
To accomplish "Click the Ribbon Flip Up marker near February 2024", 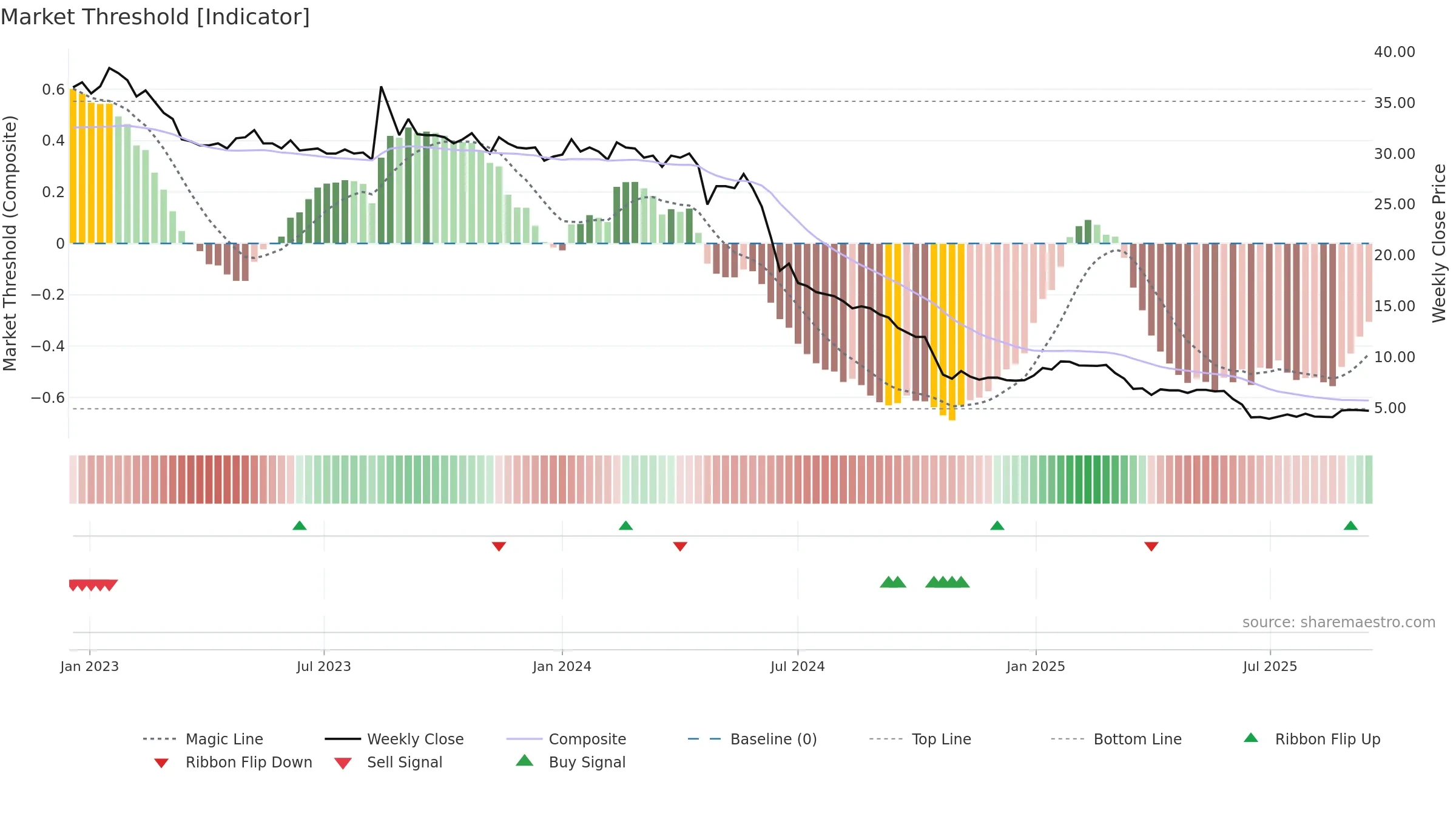I will point(626,525).
